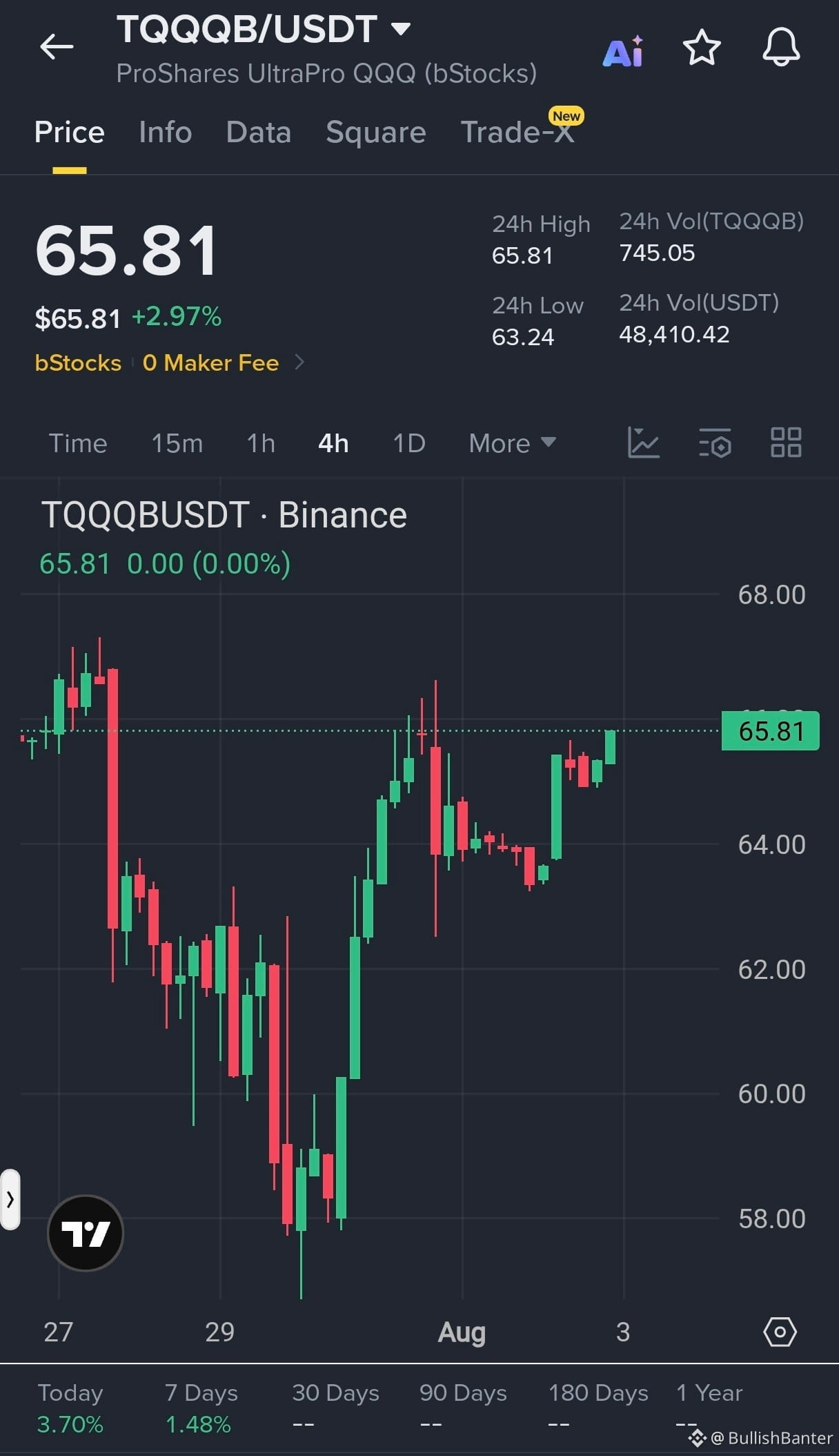Select the 1h chart interval
Image resolution: width=839 pixels, height=1456 pixels.
click(x=261, y=443)
